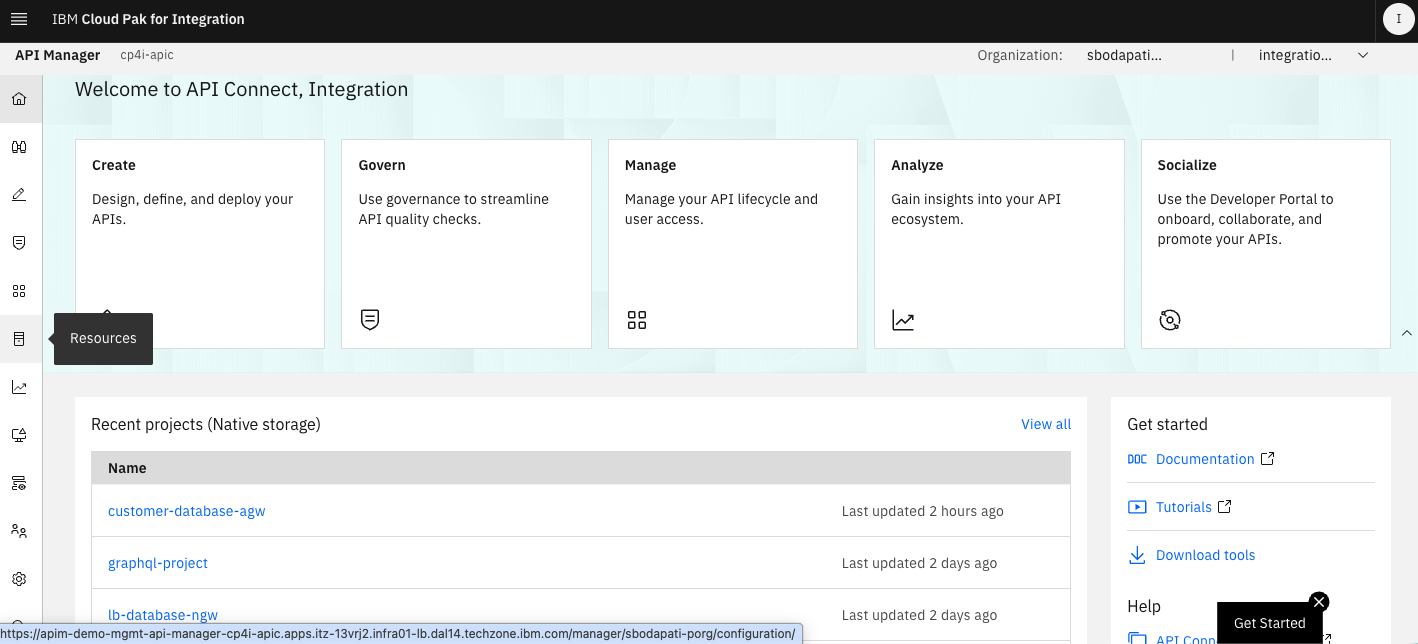Open the Members people sidebar icon

19,531
